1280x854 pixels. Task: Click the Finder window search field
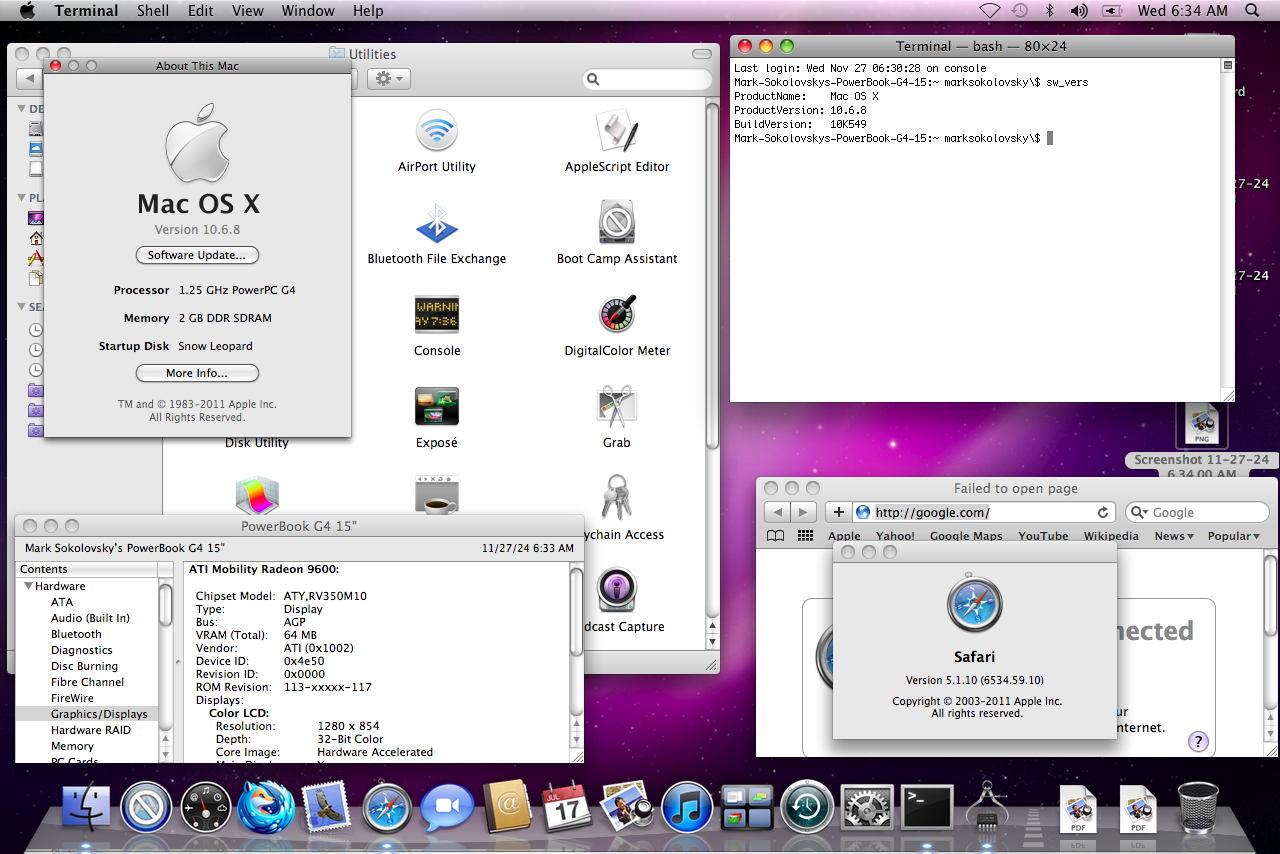(x=647, y=79)
